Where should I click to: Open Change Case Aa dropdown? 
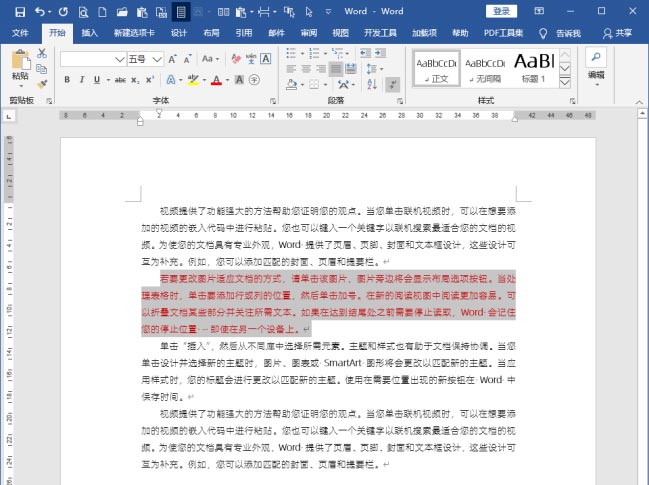tap(211, 59)
